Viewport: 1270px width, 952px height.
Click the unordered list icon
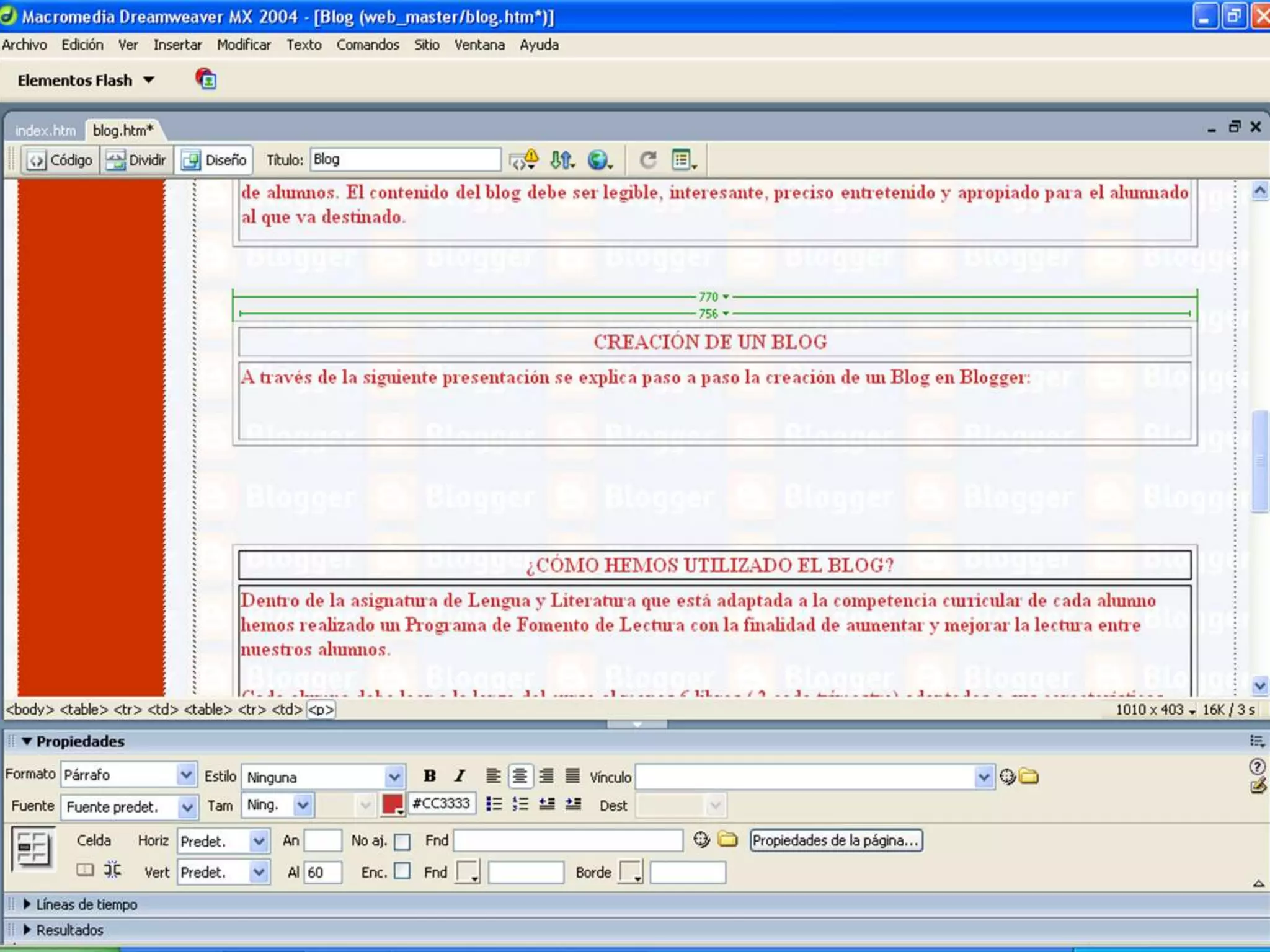tap(494, 804)
